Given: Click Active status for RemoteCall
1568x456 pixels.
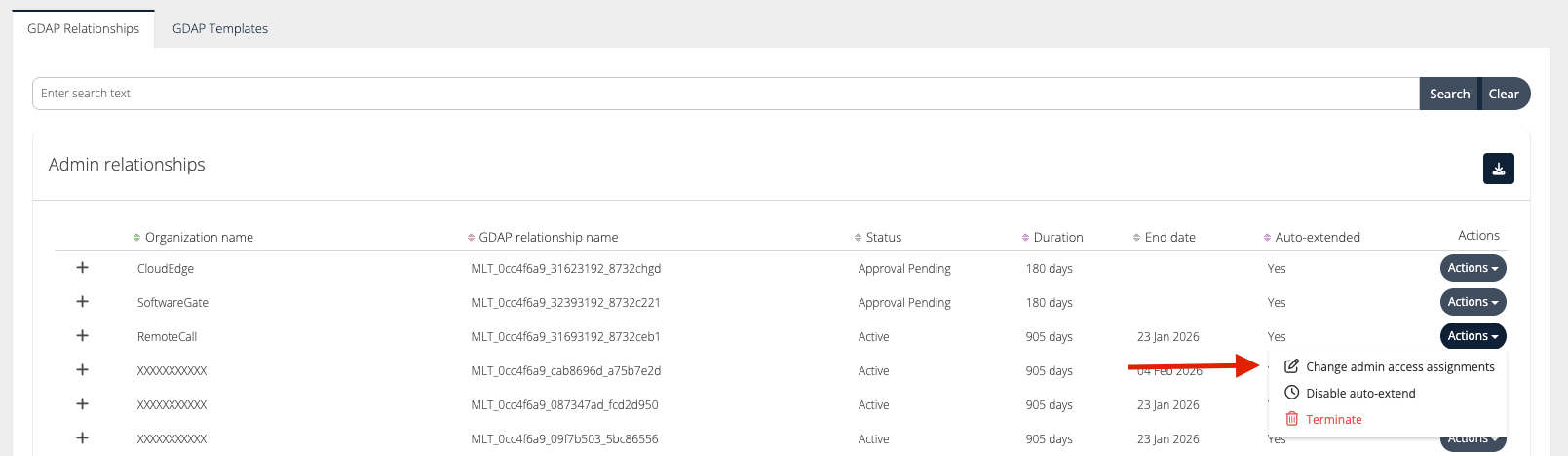Looking at the screenshot, I should (874, 337).
